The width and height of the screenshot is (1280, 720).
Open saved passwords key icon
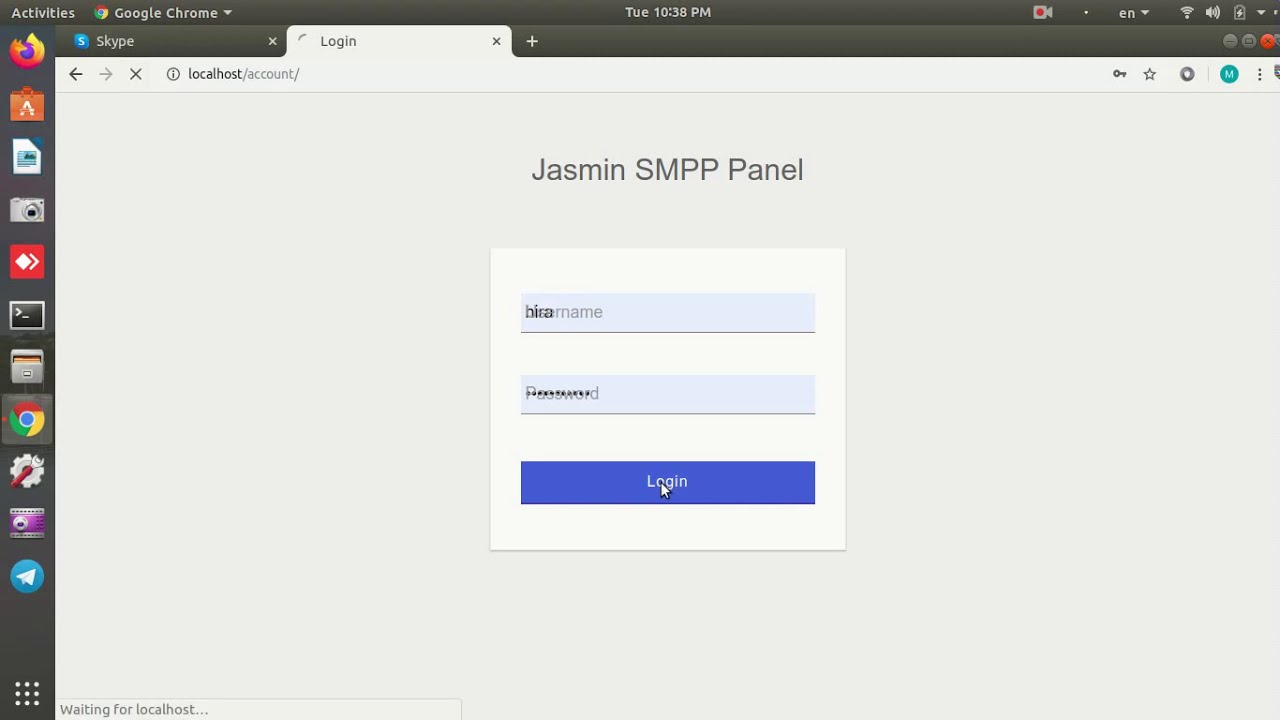click(x=1120, y=74)
